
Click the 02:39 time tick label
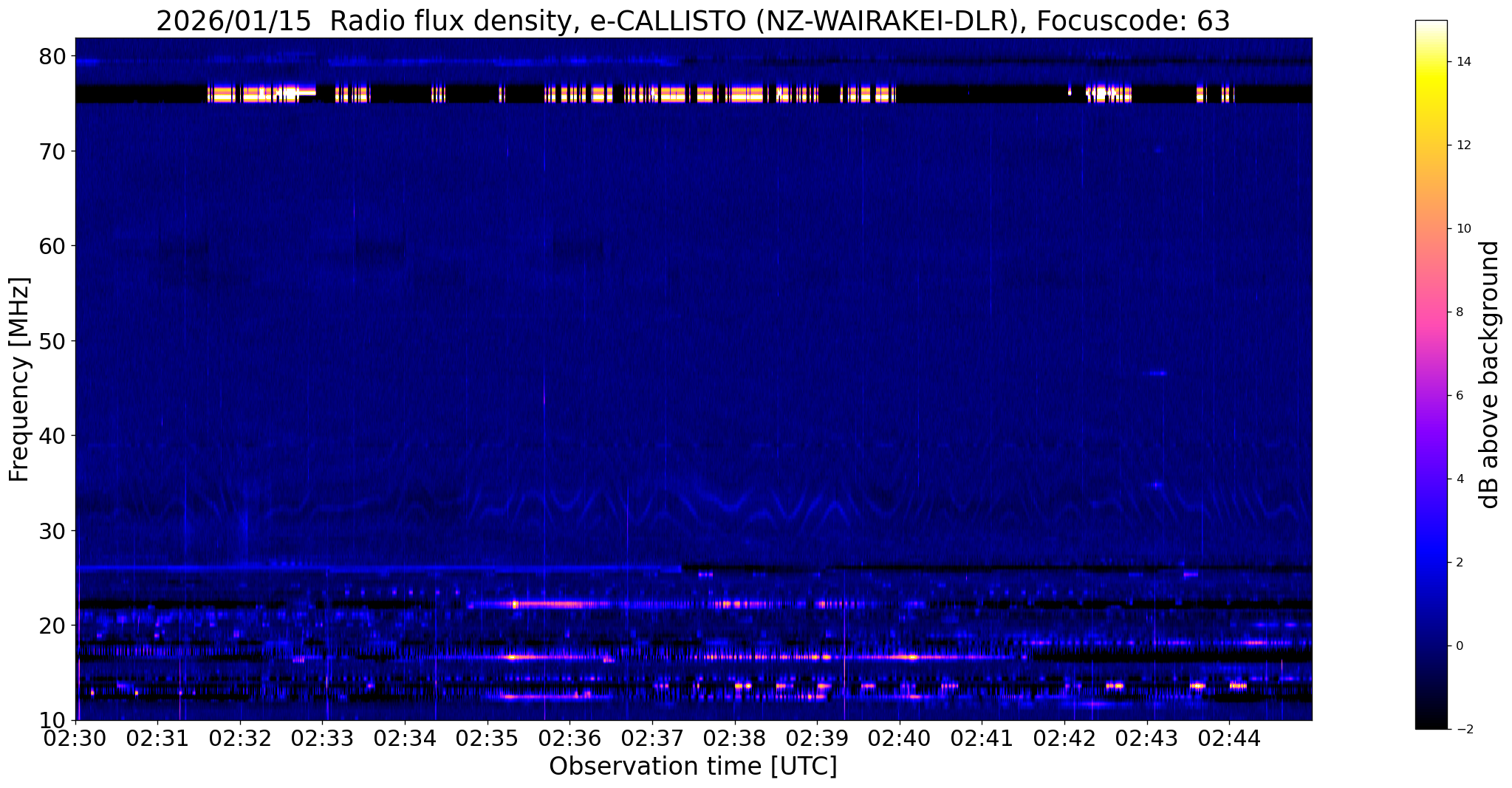pyautogui.click(x=817, y=739)
